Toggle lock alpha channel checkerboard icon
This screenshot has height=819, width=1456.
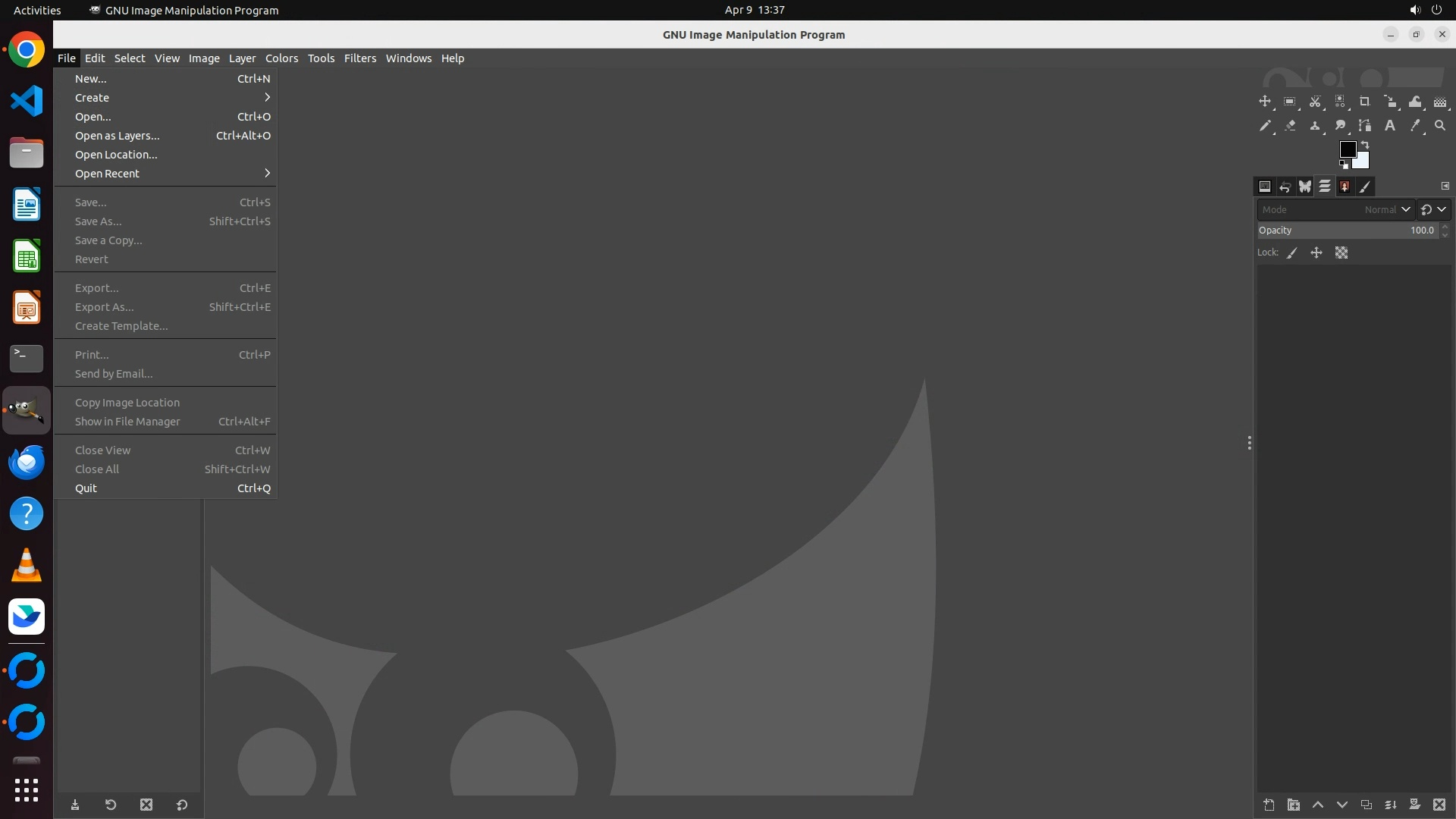pyautogui.click(x=1341, y=253)
